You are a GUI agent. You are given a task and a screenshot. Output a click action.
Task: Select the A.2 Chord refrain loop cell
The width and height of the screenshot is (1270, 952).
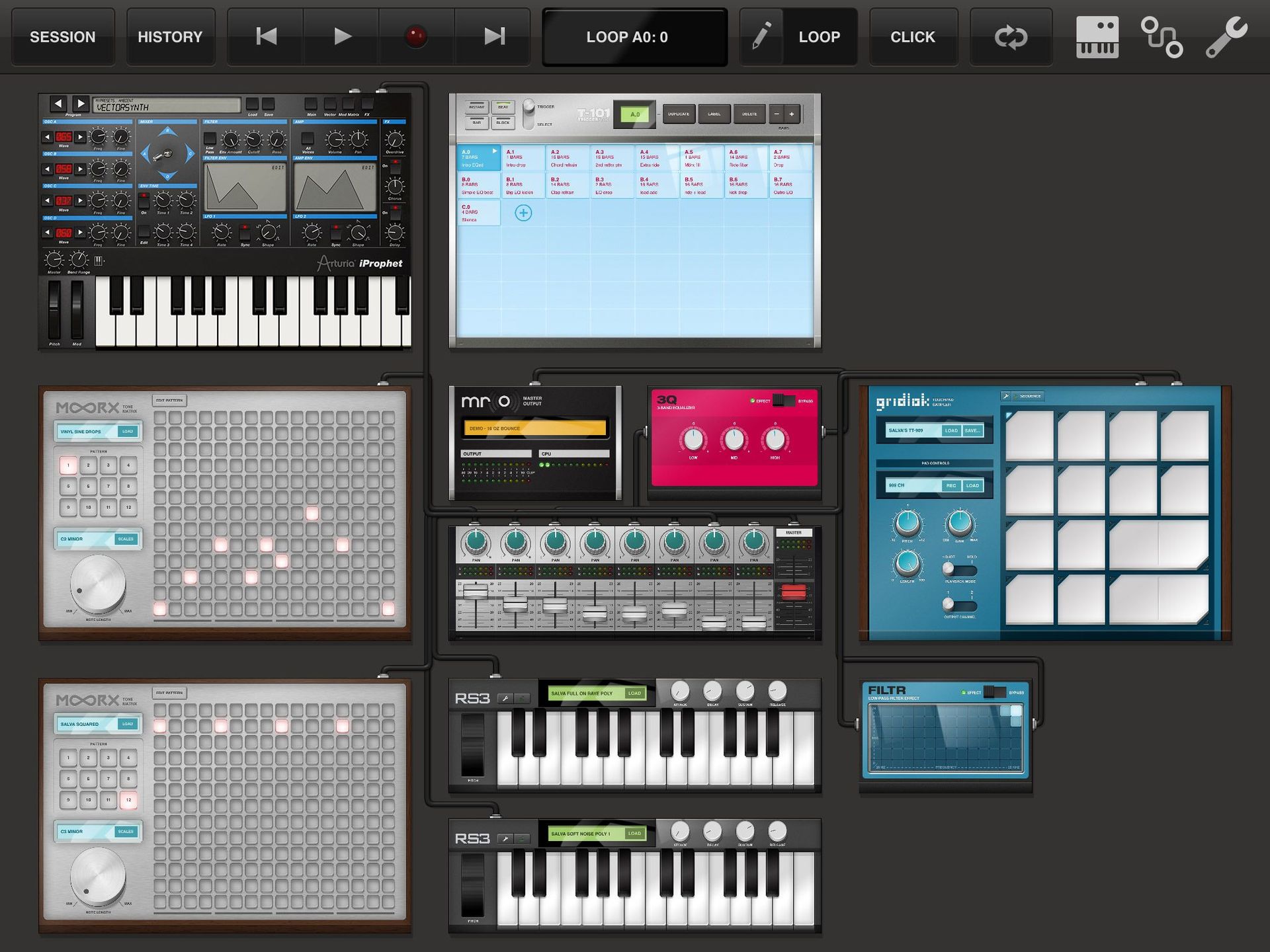pos(568,158)
